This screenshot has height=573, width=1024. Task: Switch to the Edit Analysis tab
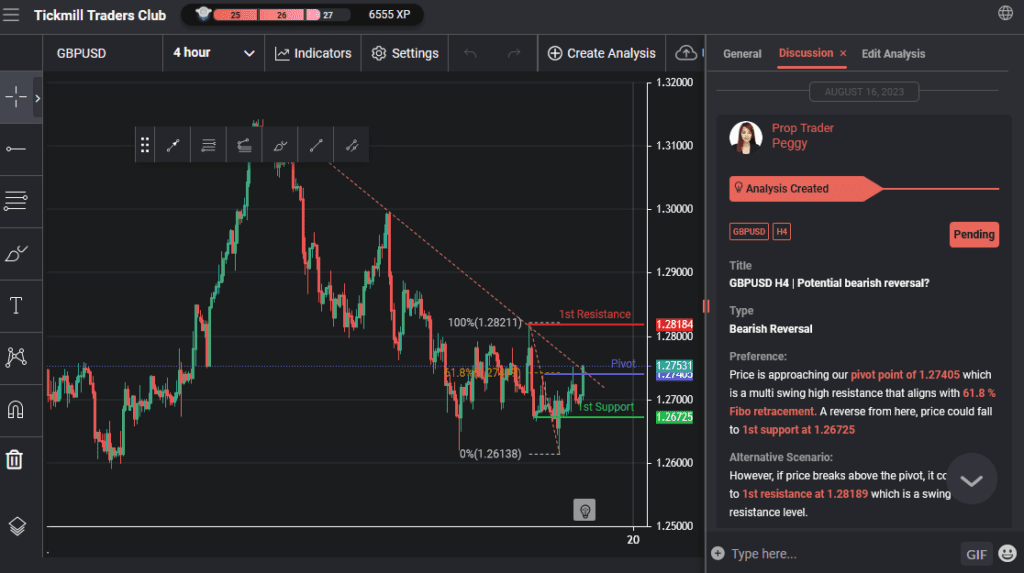(893, 54)
